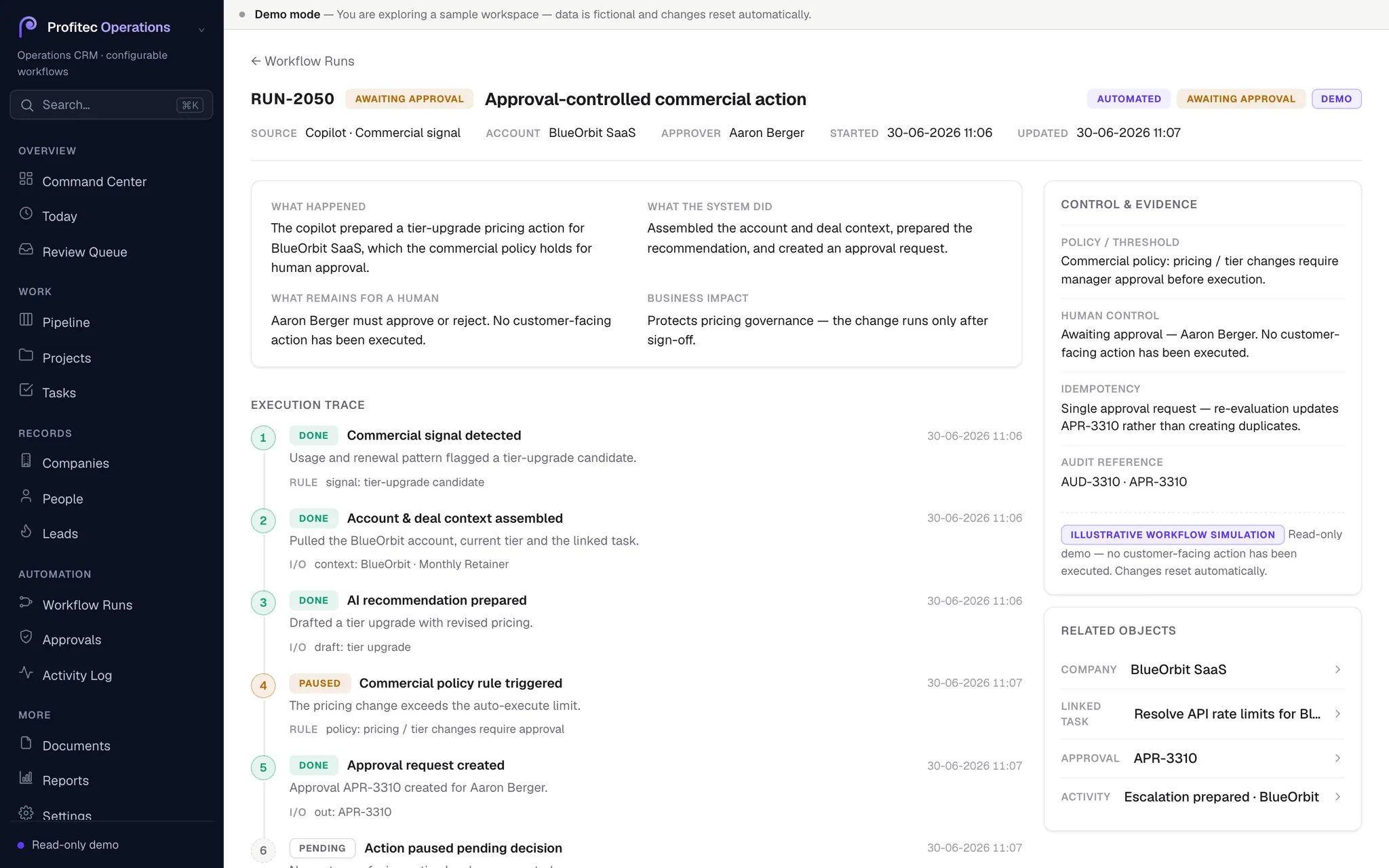Click the AUTOMATED tag
Viewport: 1389px width, 868px height.
pyautogui.click(x=1129, y=99)
